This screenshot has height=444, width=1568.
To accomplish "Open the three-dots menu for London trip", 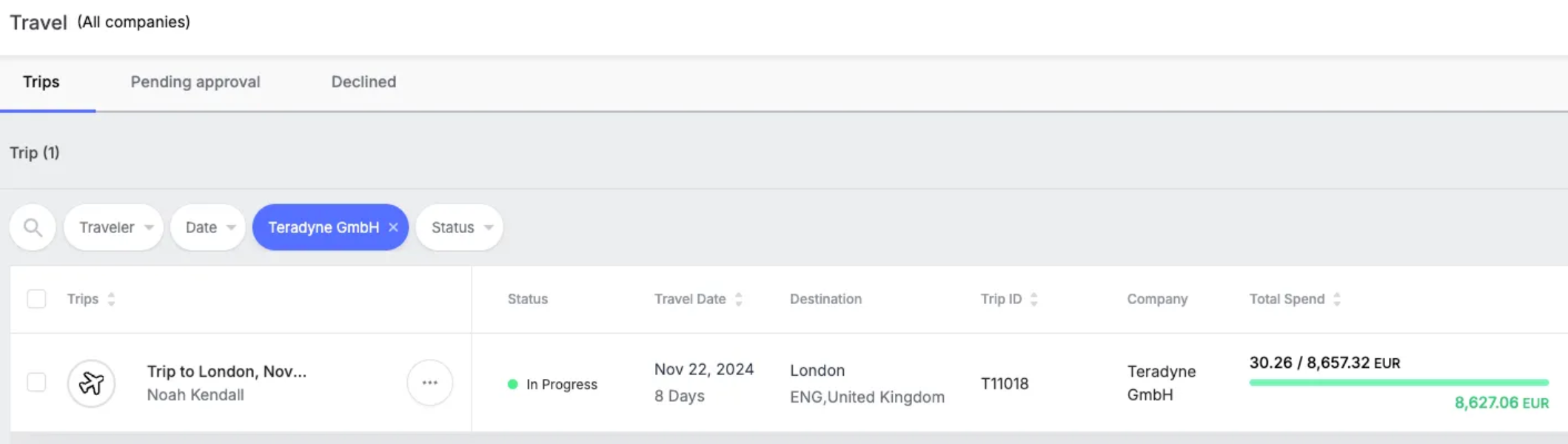I will click(x=429, y=383).
